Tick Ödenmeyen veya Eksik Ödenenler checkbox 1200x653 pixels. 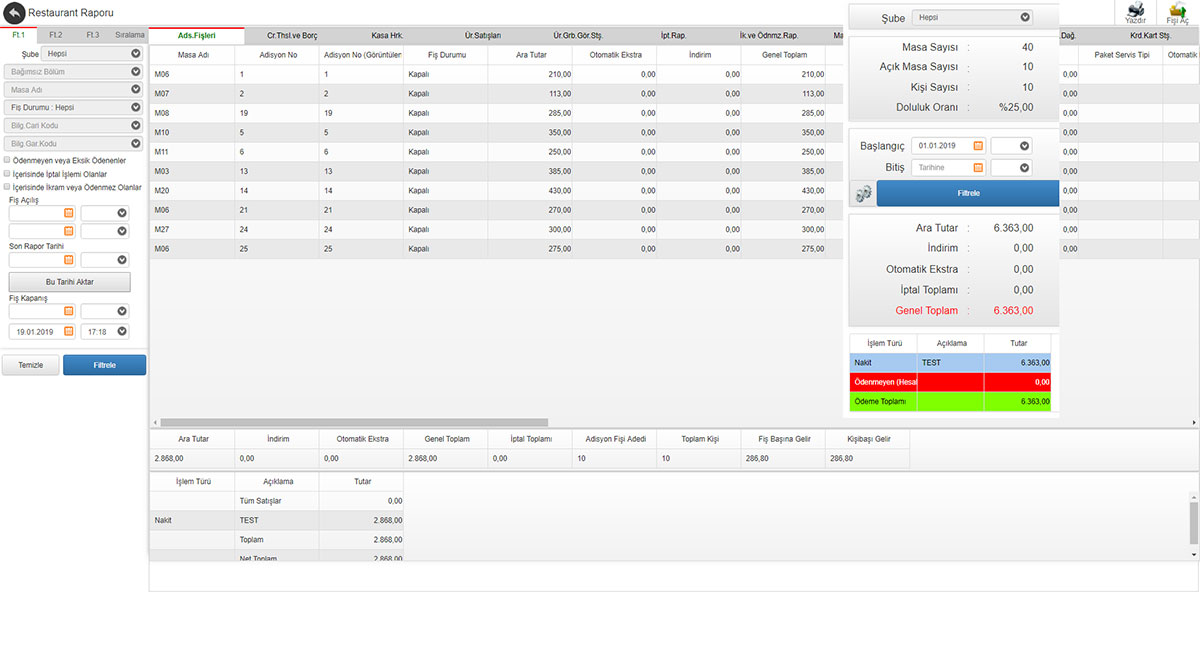[7, 159]
